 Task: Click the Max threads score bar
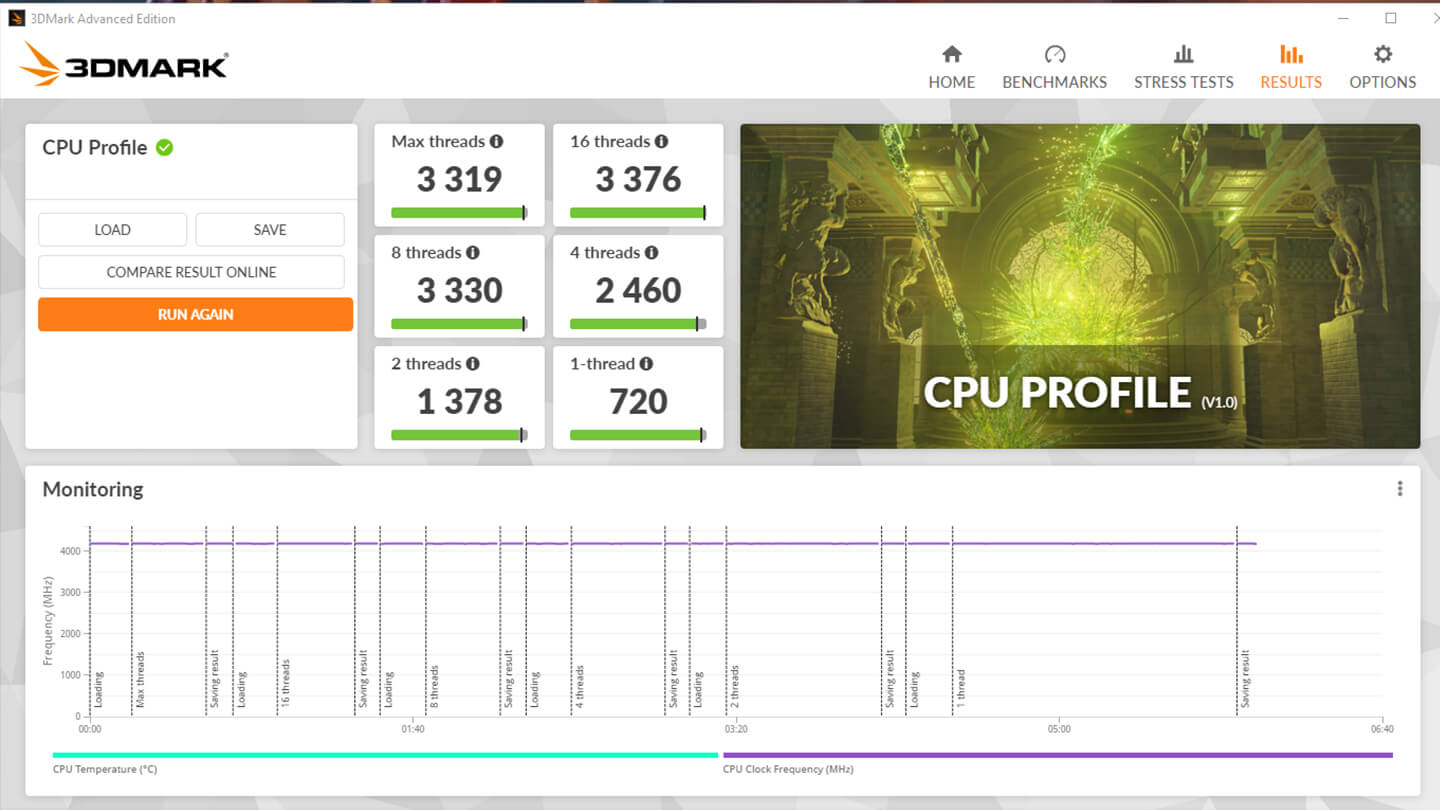[x=459, y=213]
